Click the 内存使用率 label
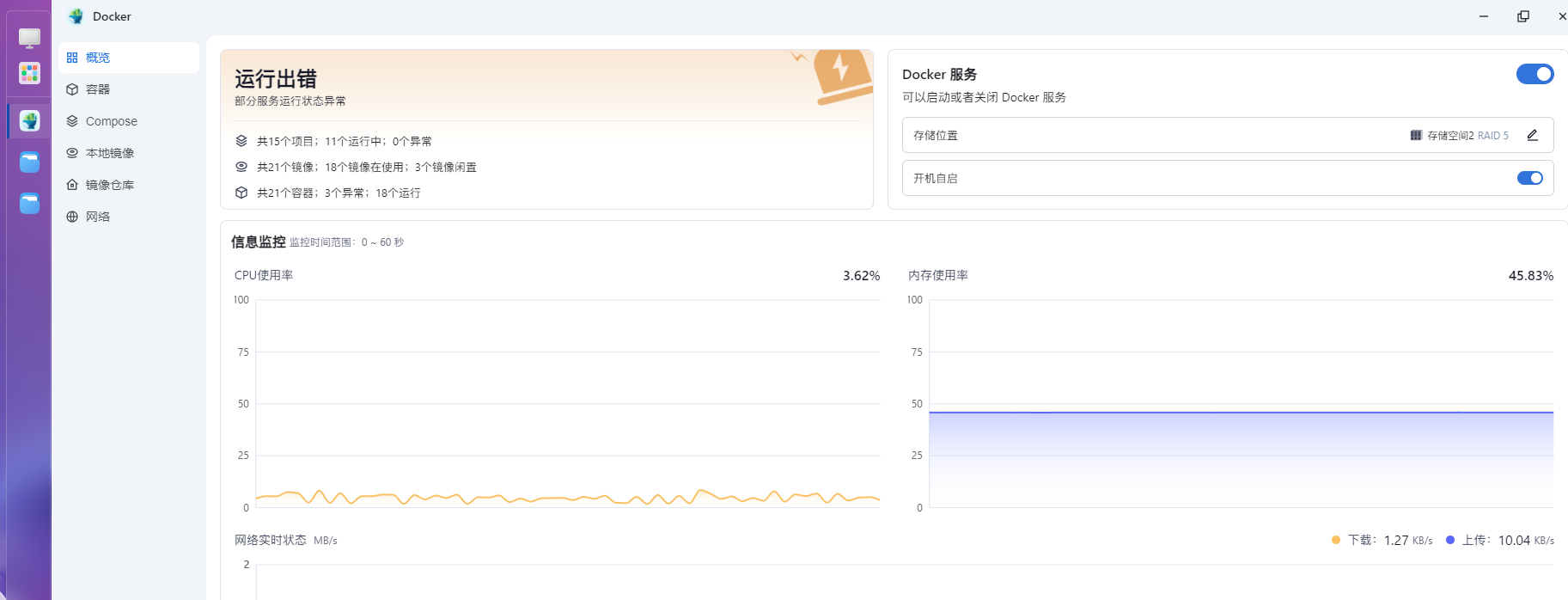The width and height of the screenshot is (1568, 600). pos(938,275)
